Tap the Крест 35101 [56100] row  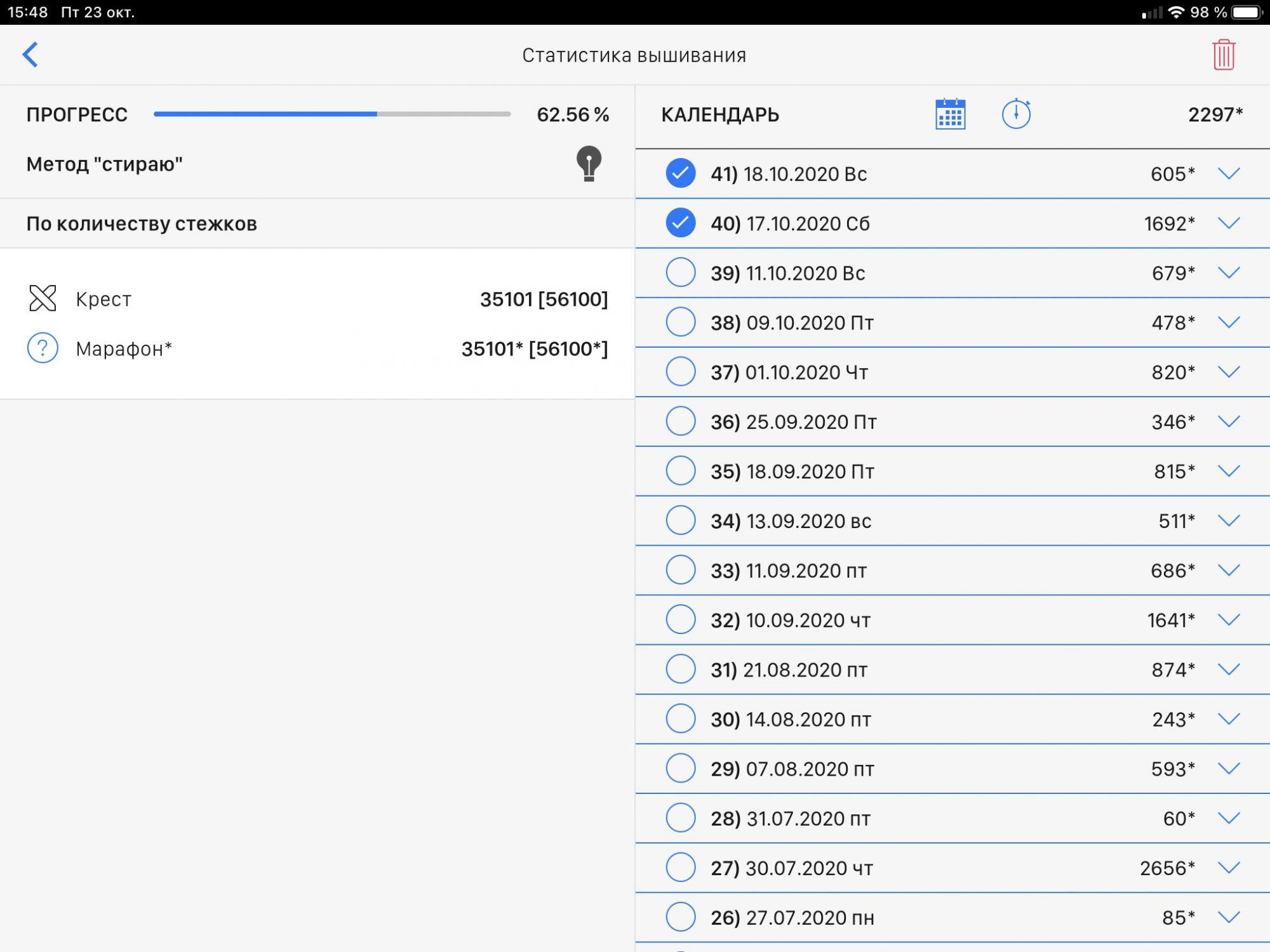point(317,299)
